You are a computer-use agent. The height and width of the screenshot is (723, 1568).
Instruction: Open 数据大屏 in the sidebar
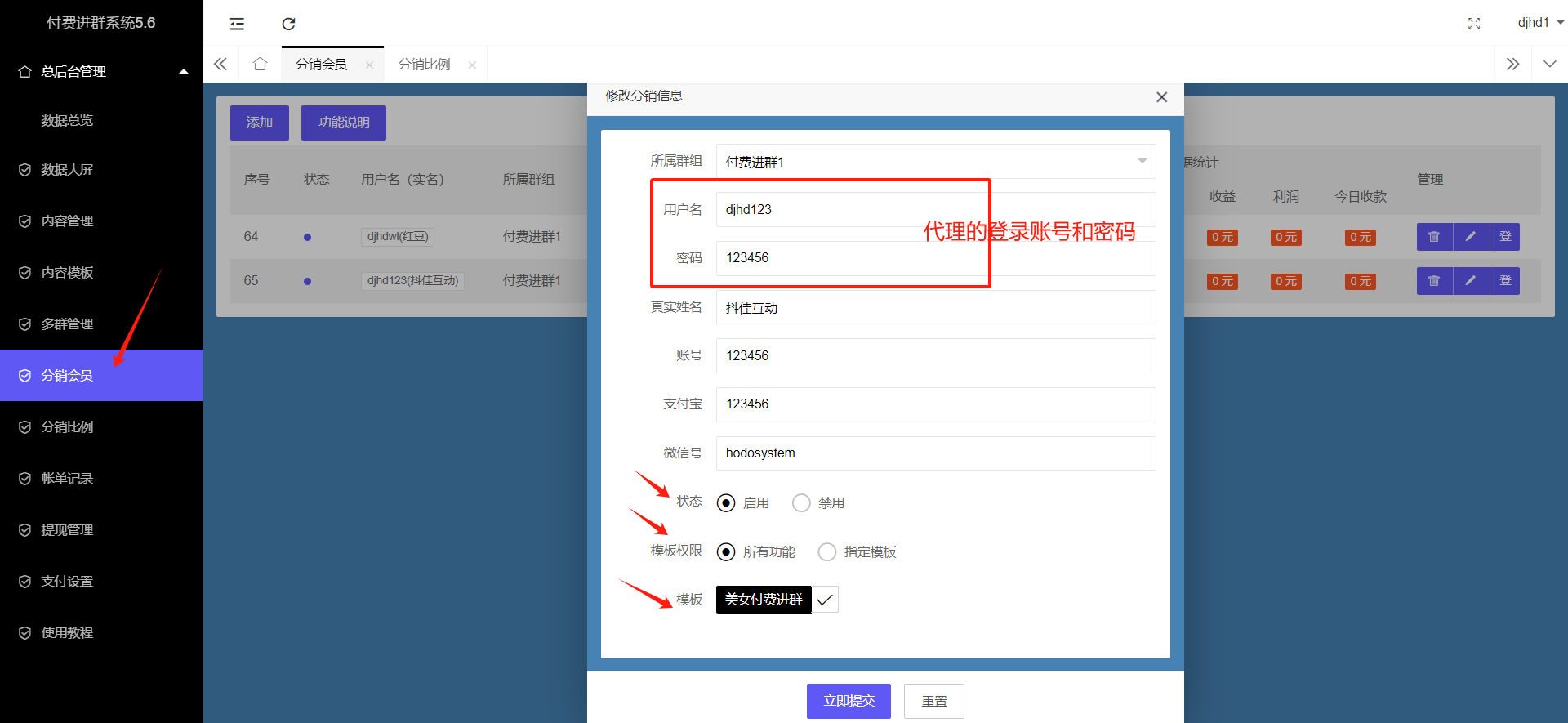tap(67, 169)
